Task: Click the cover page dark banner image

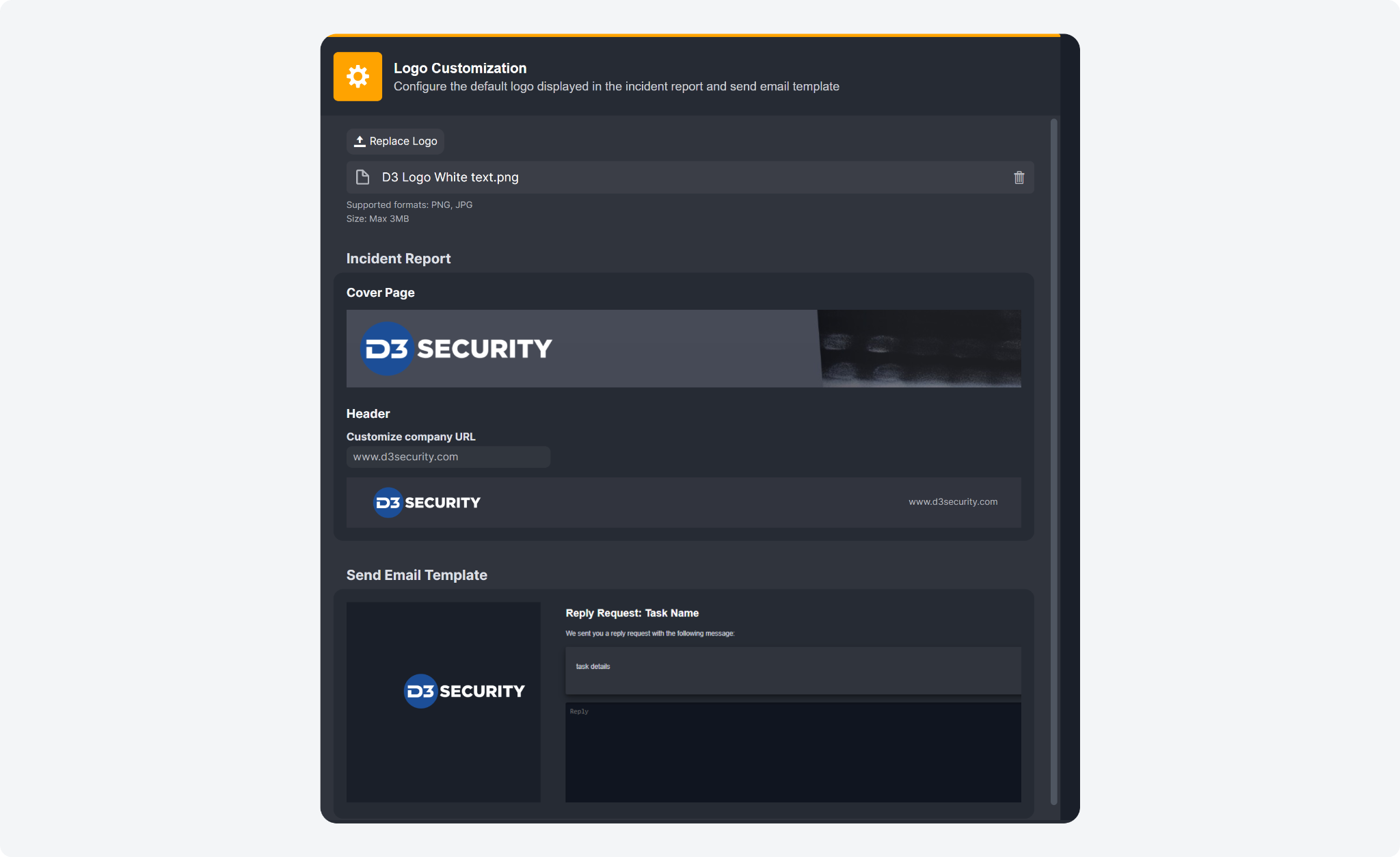Action: tap(919, 349)
